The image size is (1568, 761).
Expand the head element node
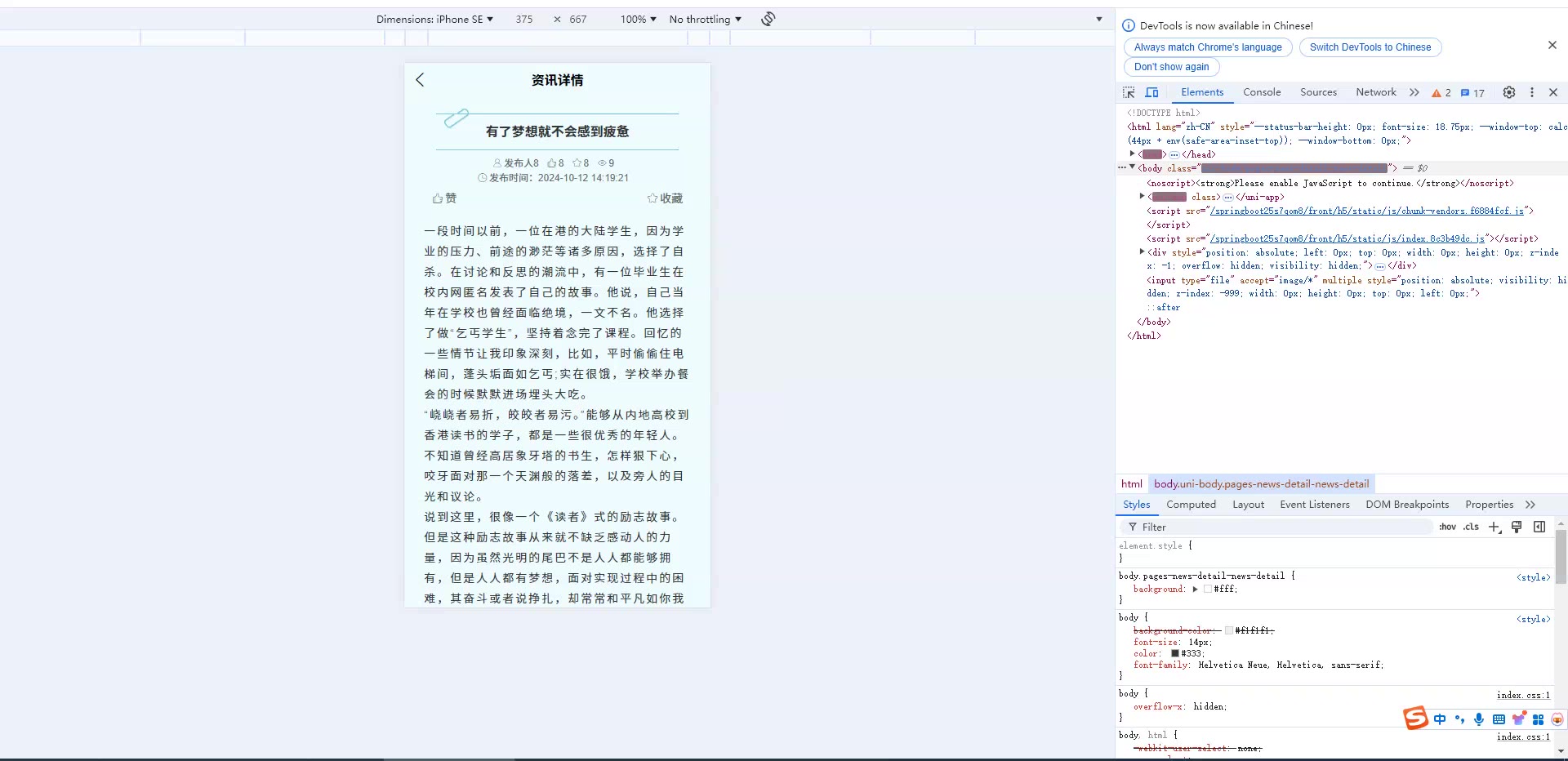pos(1133,154)
